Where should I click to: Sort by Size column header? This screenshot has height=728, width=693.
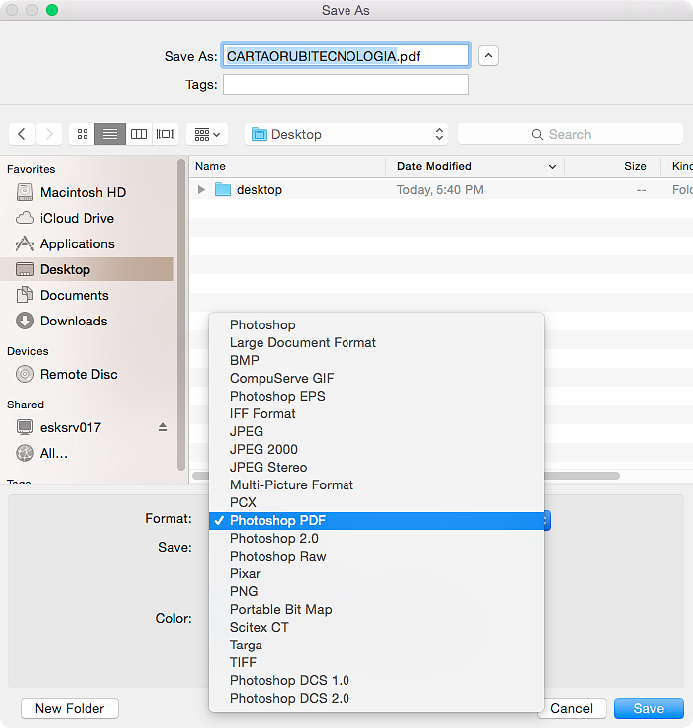(613, 166)
